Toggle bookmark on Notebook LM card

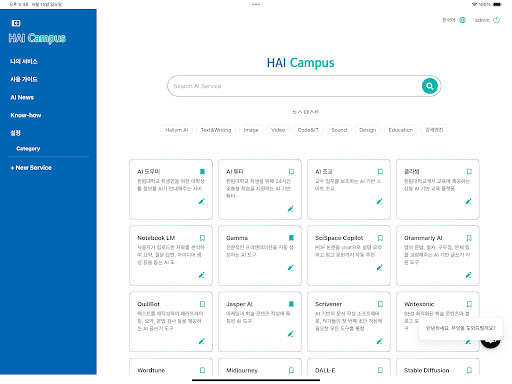pyautogui.click(x=202, y=238)
